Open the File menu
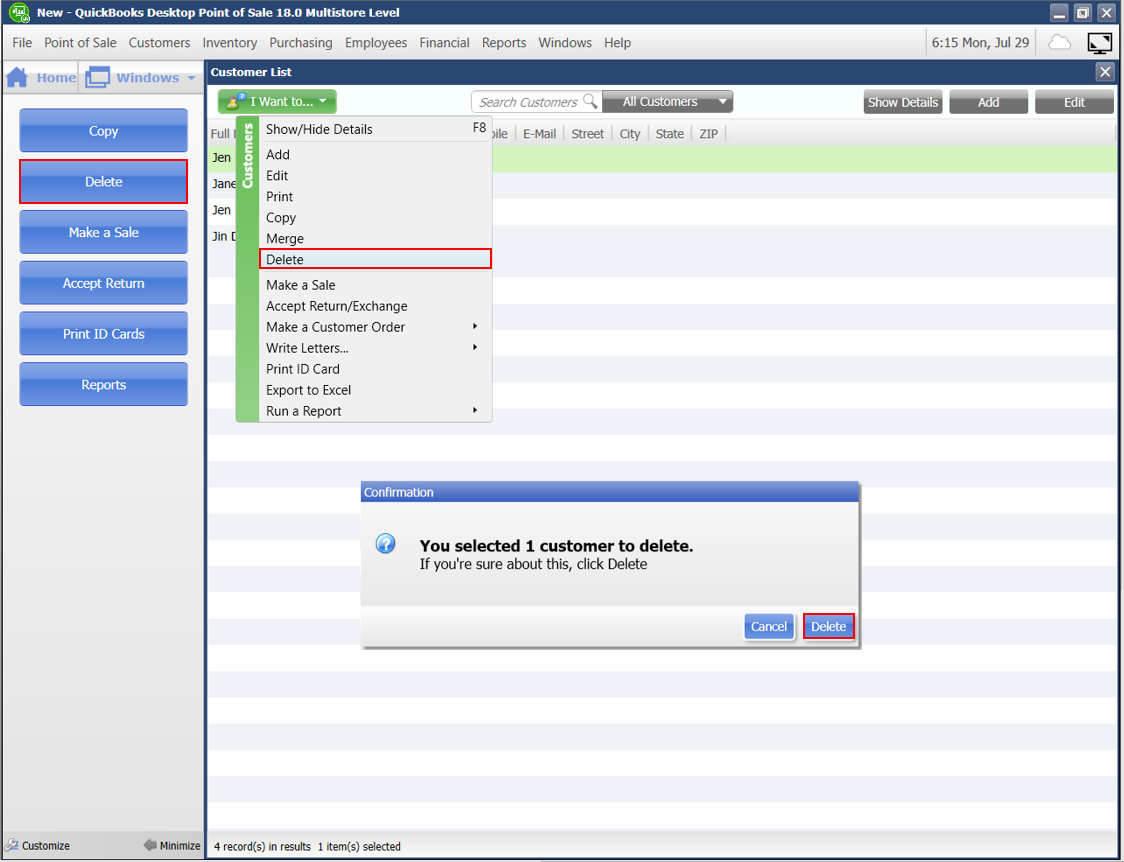The width and height of the screenshot is (1124, 862). tap(22, 43)
